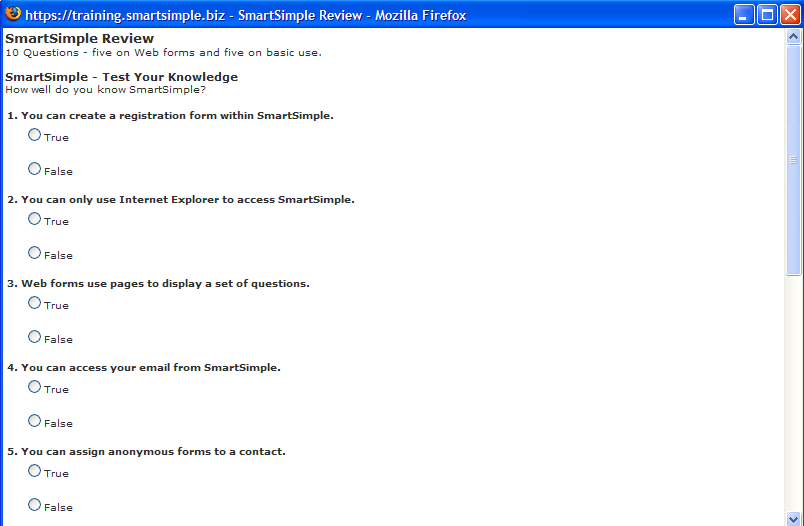Mark False for Web forms use pages

tap(35, 337)
